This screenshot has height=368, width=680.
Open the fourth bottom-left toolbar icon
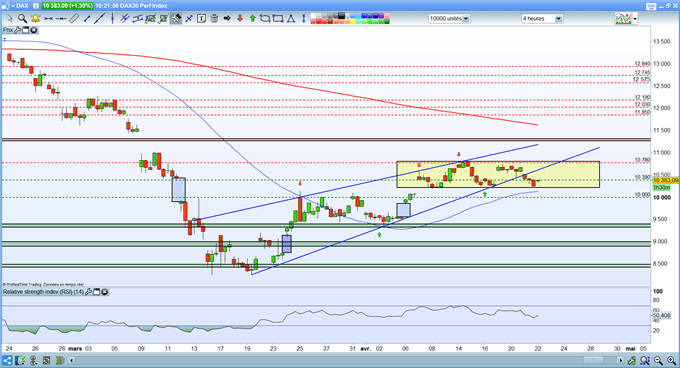(x=46, y=361)
